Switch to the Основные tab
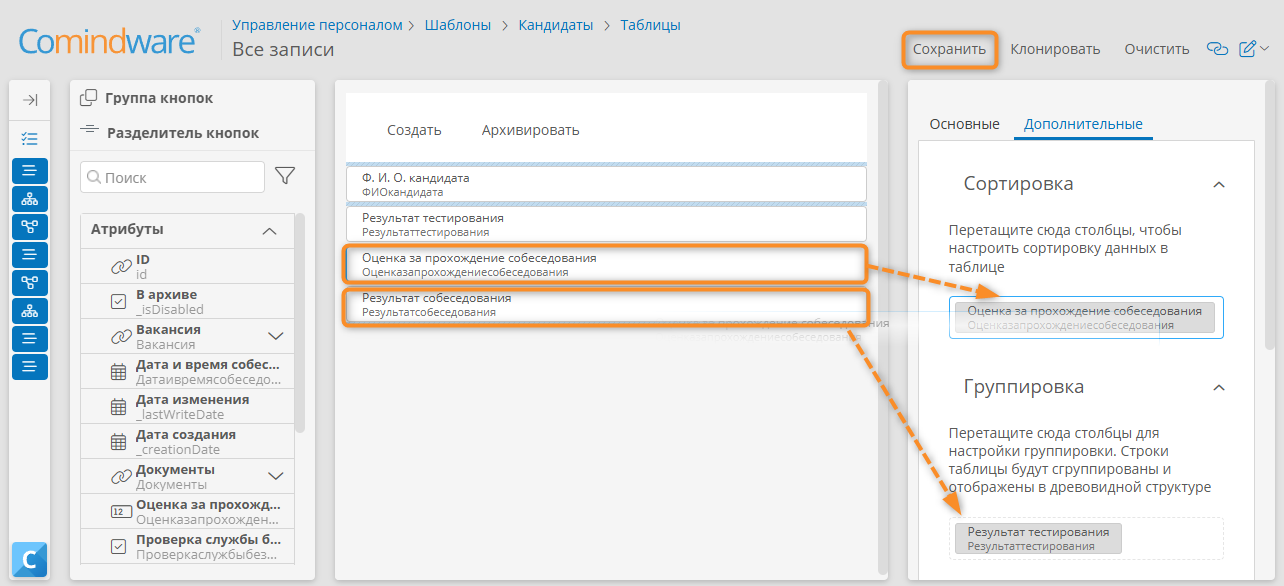Viewport: 1284px width, 586px height. tap(964, 124)
